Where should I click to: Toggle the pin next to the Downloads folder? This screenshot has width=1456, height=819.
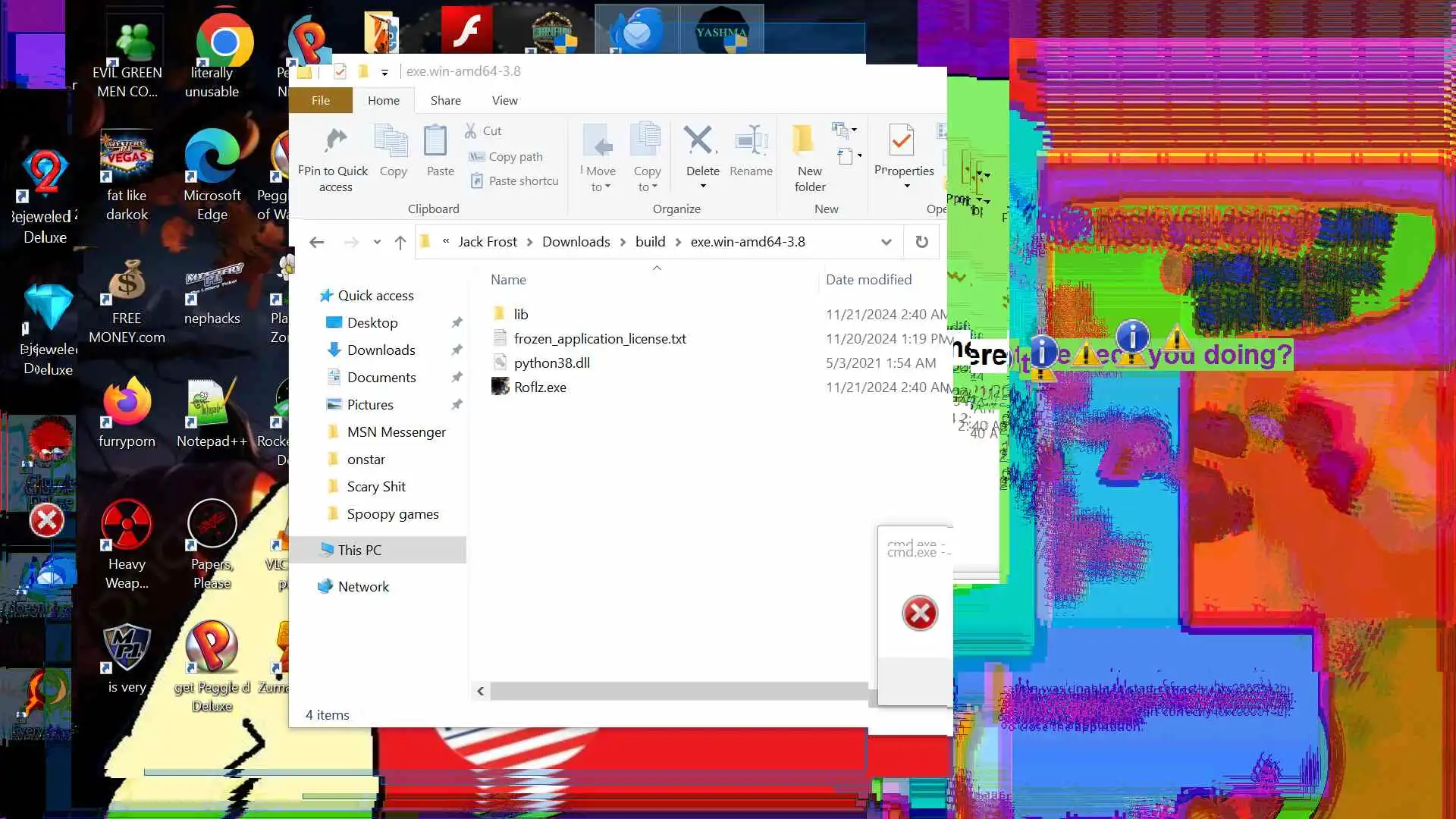pos(457,350)
